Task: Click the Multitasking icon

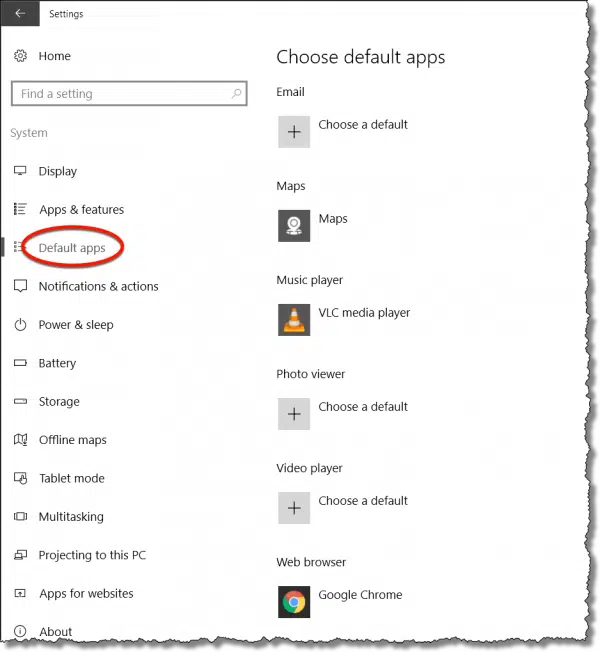Action: [x=20, y=516]
